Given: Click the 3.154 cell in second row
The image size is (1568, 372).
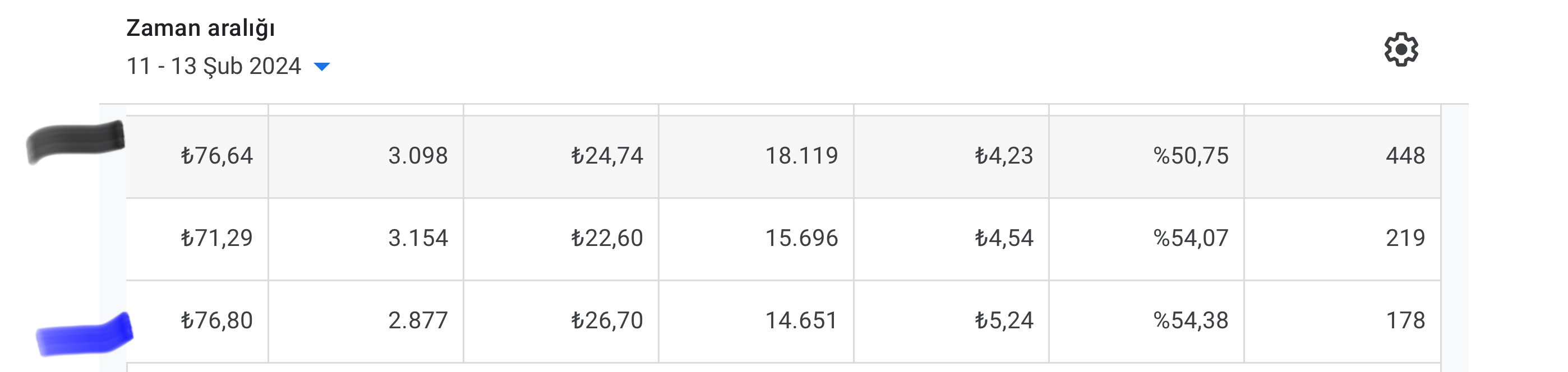Looking at the screenshot, I should pyautogui.click(x=366, y=239).
